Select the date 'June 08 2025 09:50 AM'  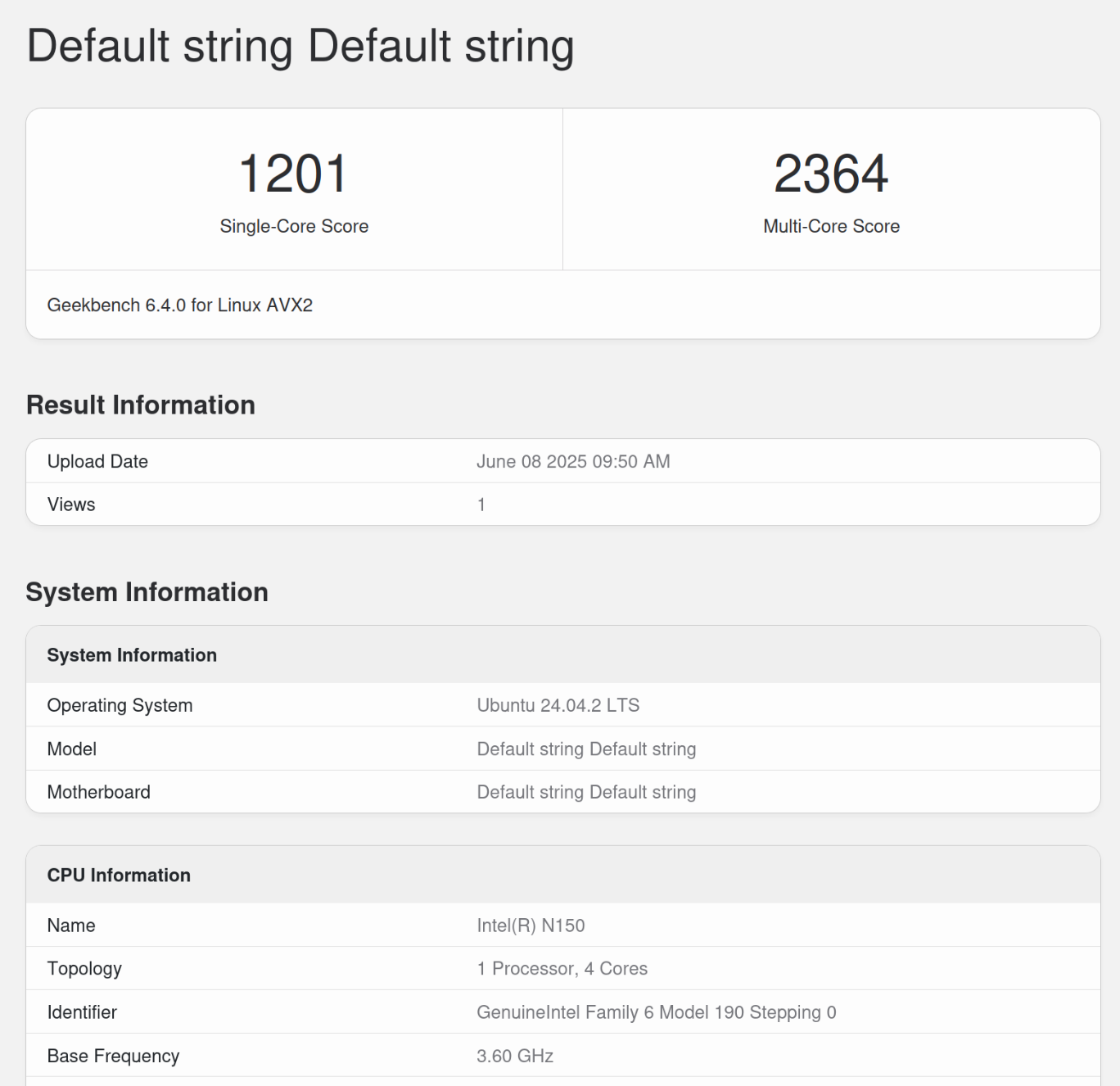[573, 461]
